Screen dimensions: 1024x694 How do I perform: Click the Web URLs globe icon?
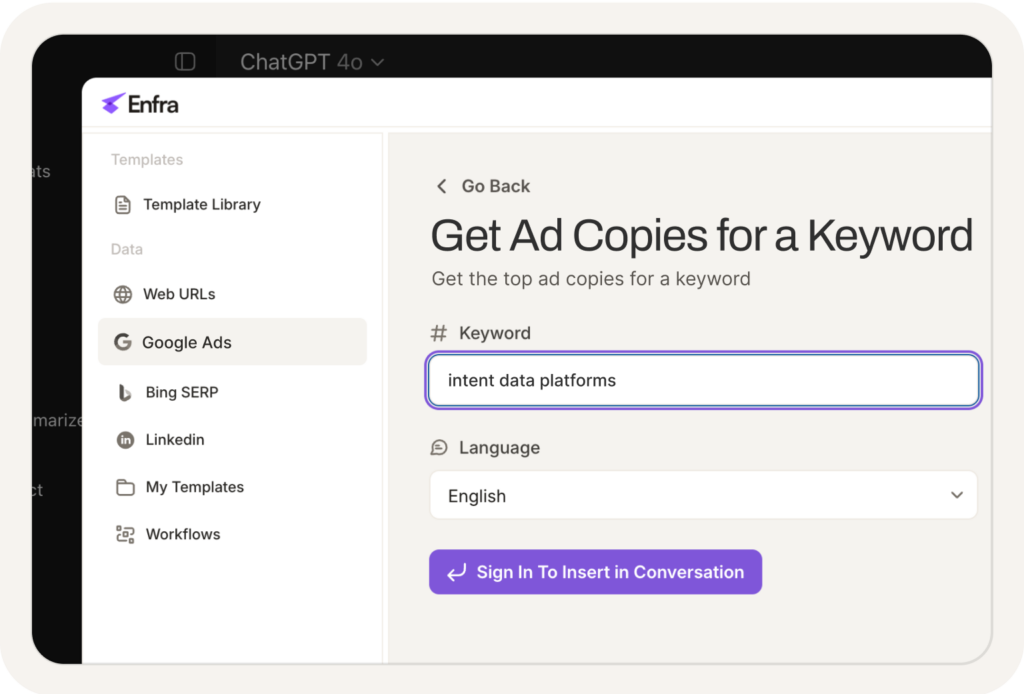[x=123, y=294]
